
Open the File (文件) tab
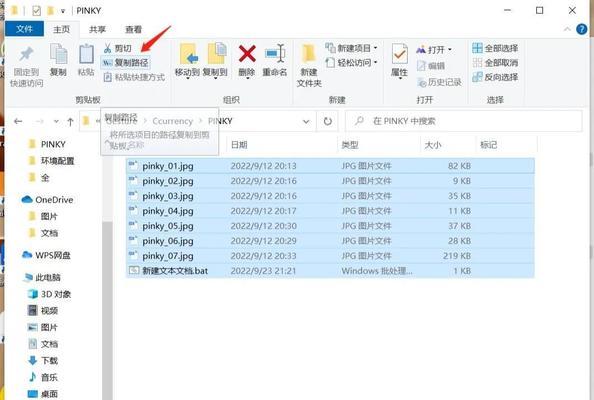point(24,29)
